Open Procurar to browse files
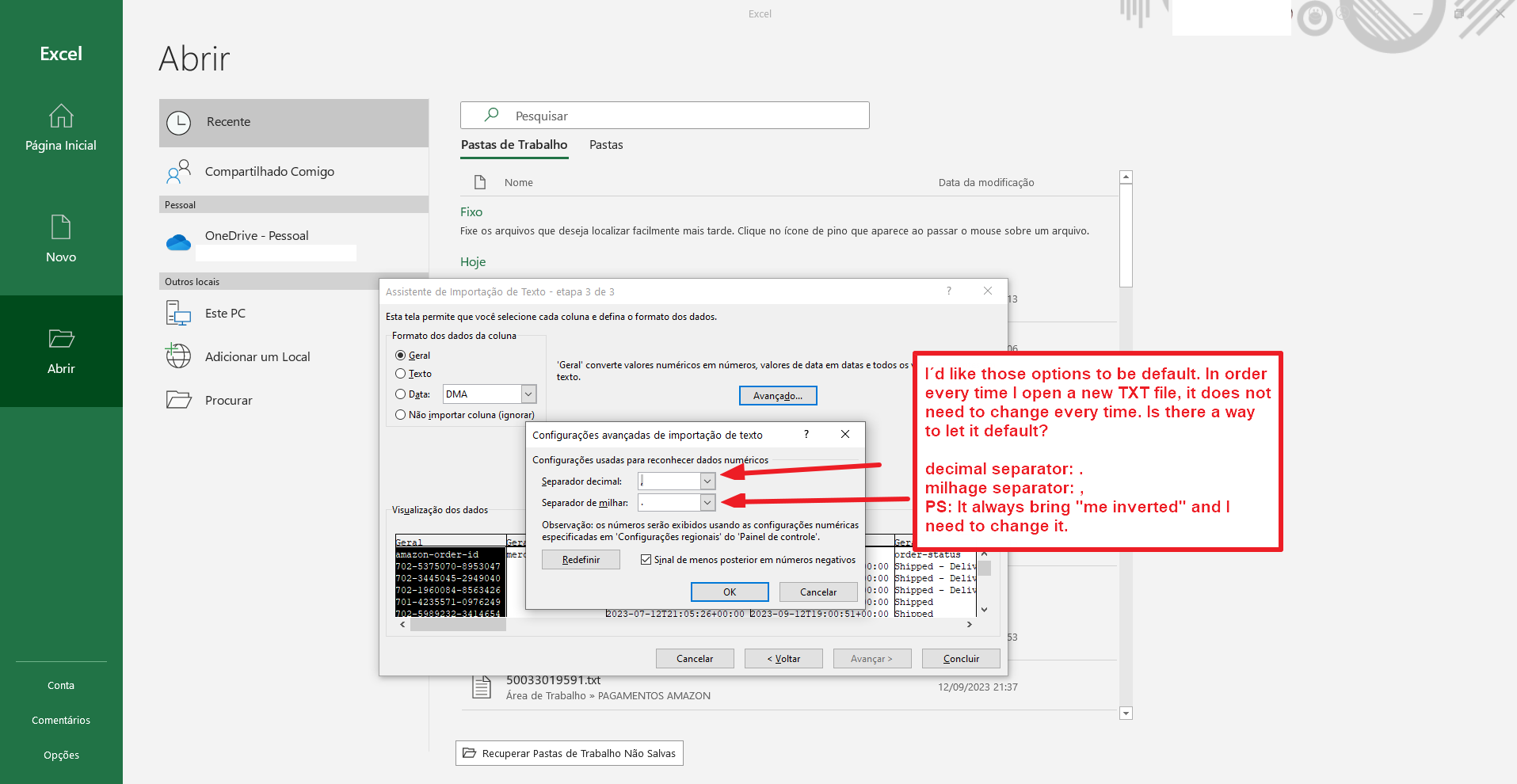Image resolution: width=1517 pixels, height=784 pixels. (229, 400)
